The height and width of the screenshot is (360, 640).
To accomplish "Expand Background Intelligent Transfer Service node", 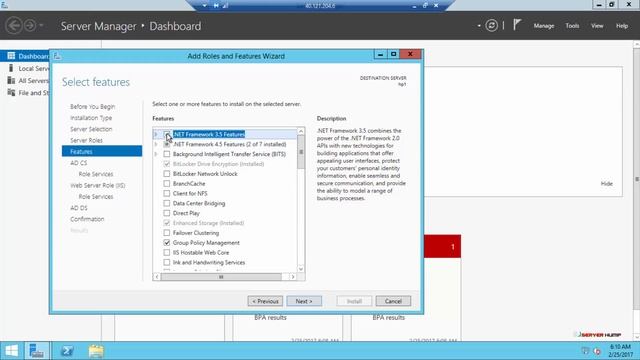I will [x=156, y=154].
